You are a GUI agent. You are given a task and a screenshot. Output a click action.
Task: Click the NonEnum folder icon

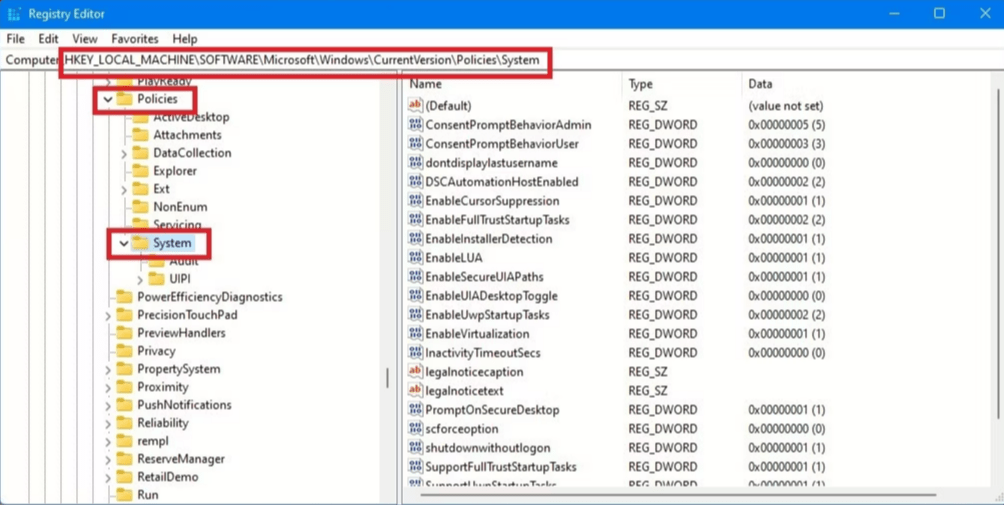(140, 207)
